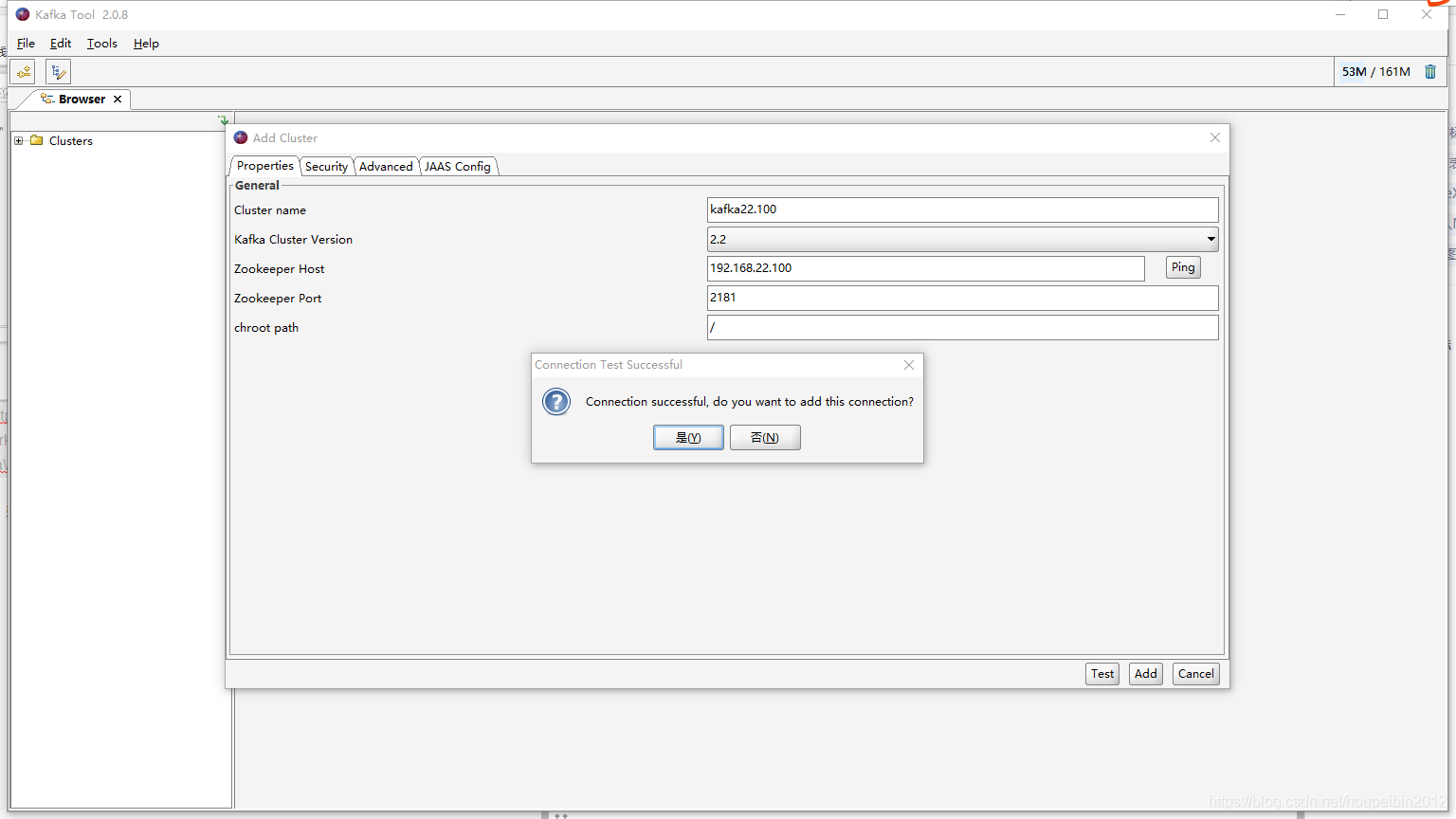Click the chroot path input field
This screenshot has height=819, width=1456.
tap(963, 327)
